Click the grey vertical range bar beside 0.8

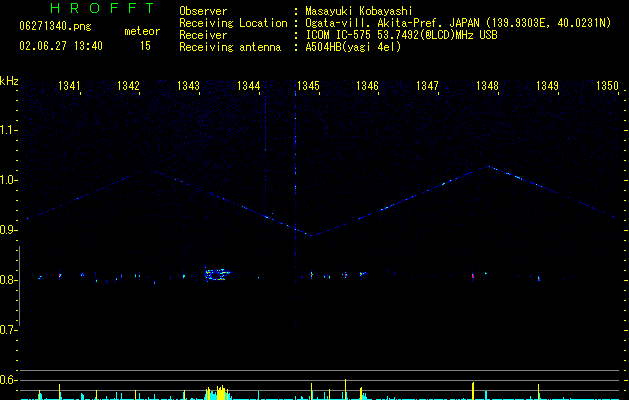(x=19, y=286)
